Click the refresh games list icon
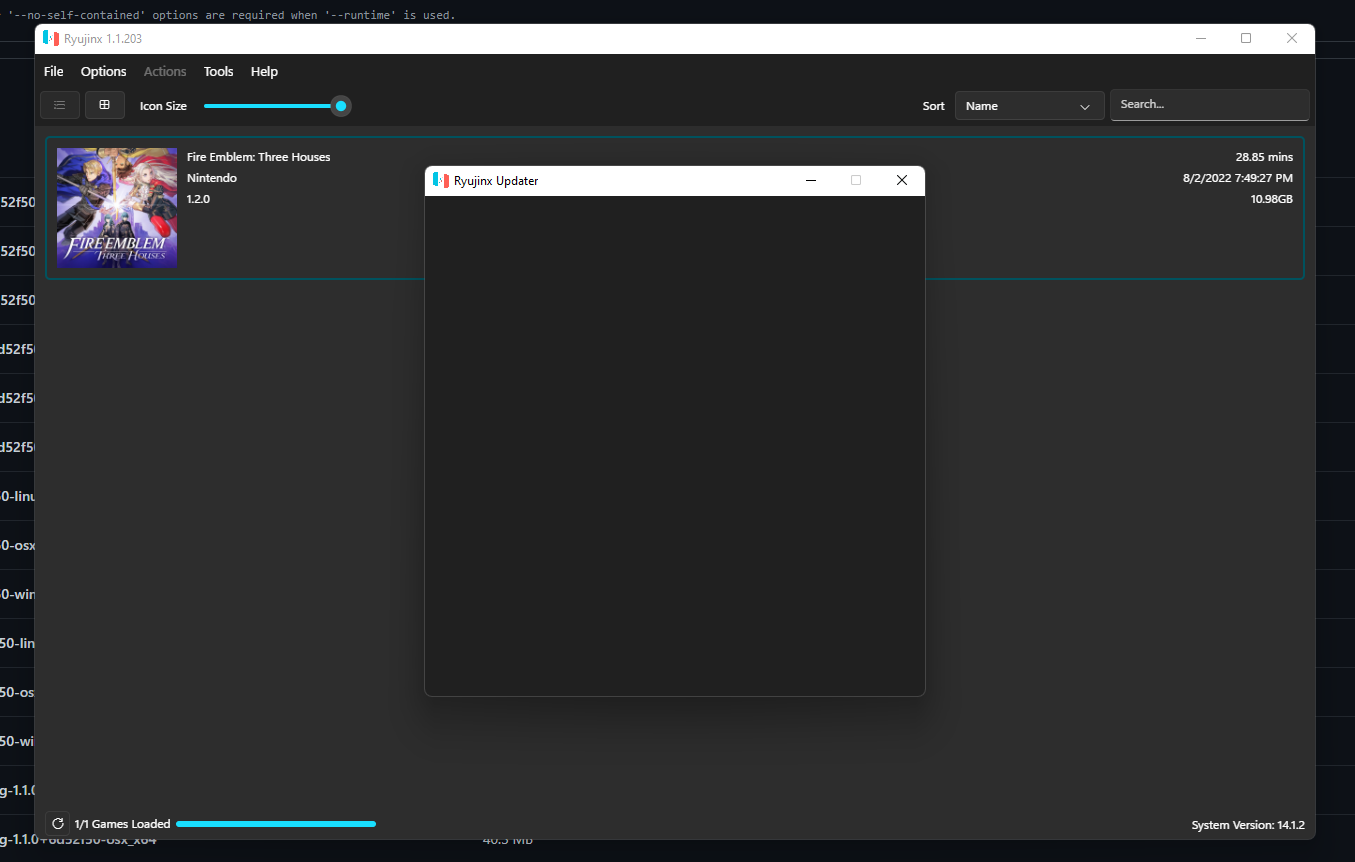Image resolution: width=1355 pixels, height=862 pixels. [58, 824]
